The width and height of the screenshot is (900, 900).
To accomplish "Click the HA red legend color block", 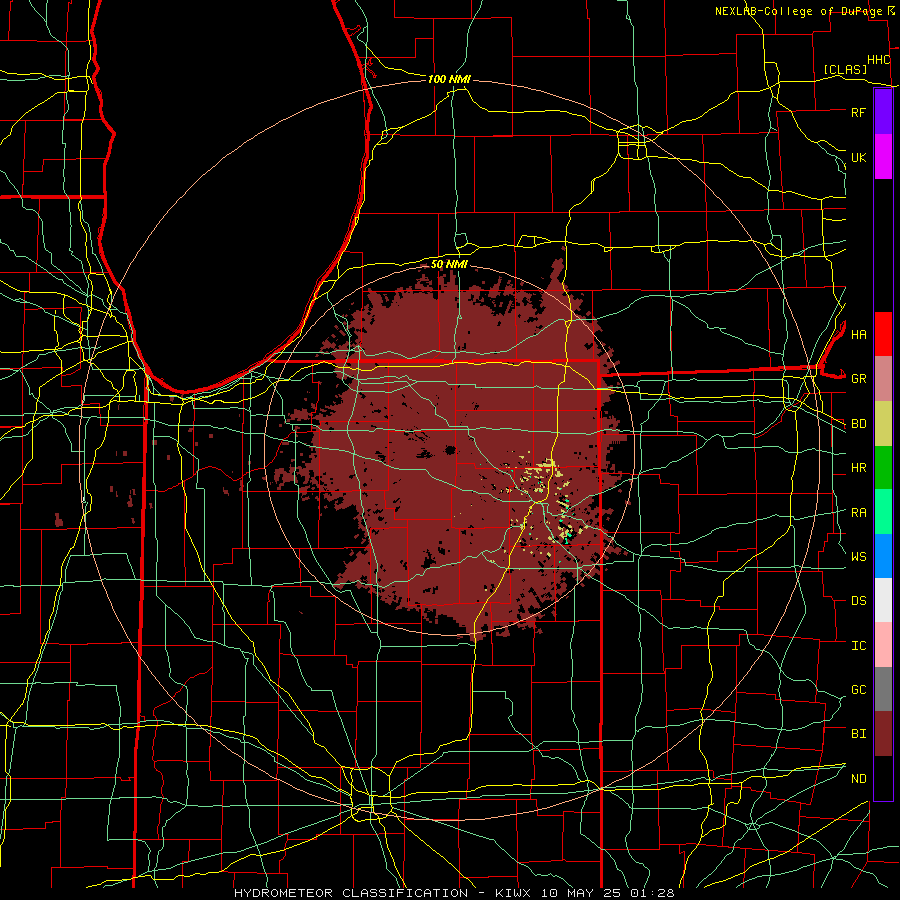I will [883, 334].
